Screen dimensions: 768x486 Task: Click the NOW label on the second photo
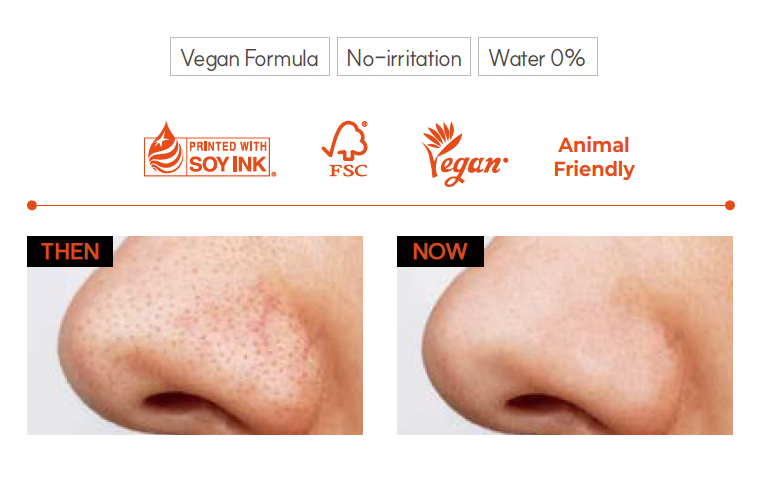[x=440, y=251]
